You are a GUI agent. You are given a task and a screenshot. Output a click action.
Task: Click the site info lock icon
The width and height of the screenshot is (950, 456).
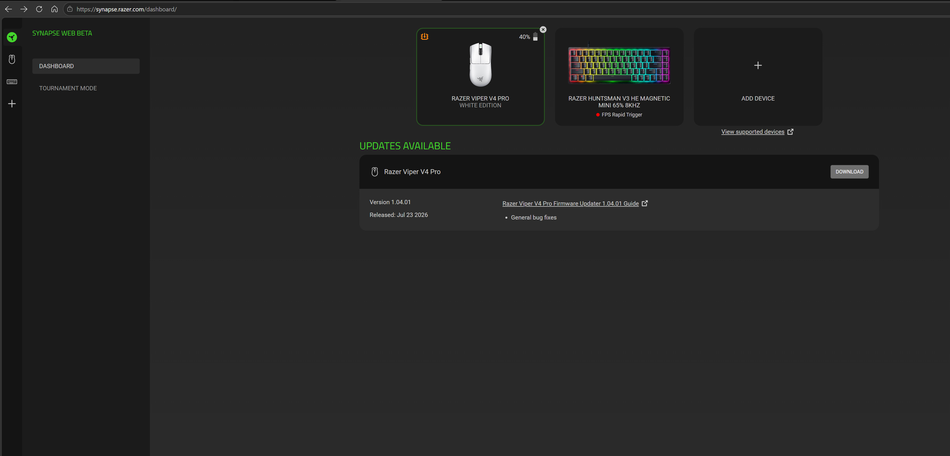70,10
